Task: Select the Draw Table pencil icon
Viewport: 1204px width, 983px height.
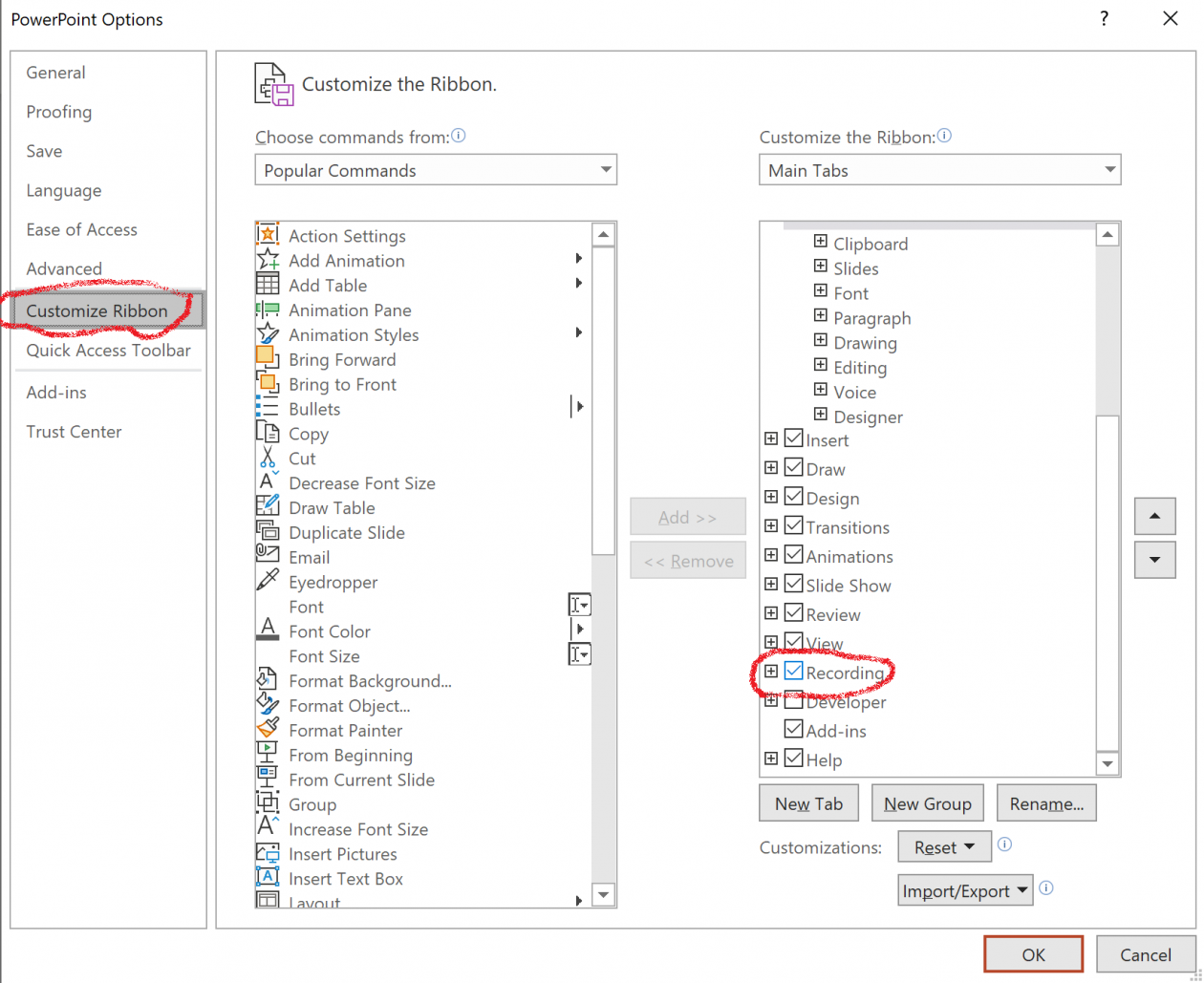Action: pyautogui.click(x=268, y=507)
